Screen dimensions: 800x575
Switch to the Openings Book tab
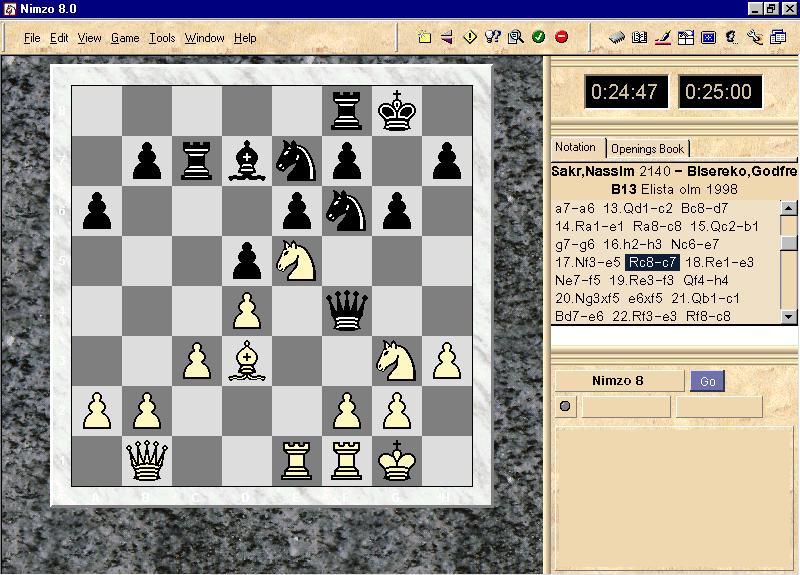(x=647, y=149)
